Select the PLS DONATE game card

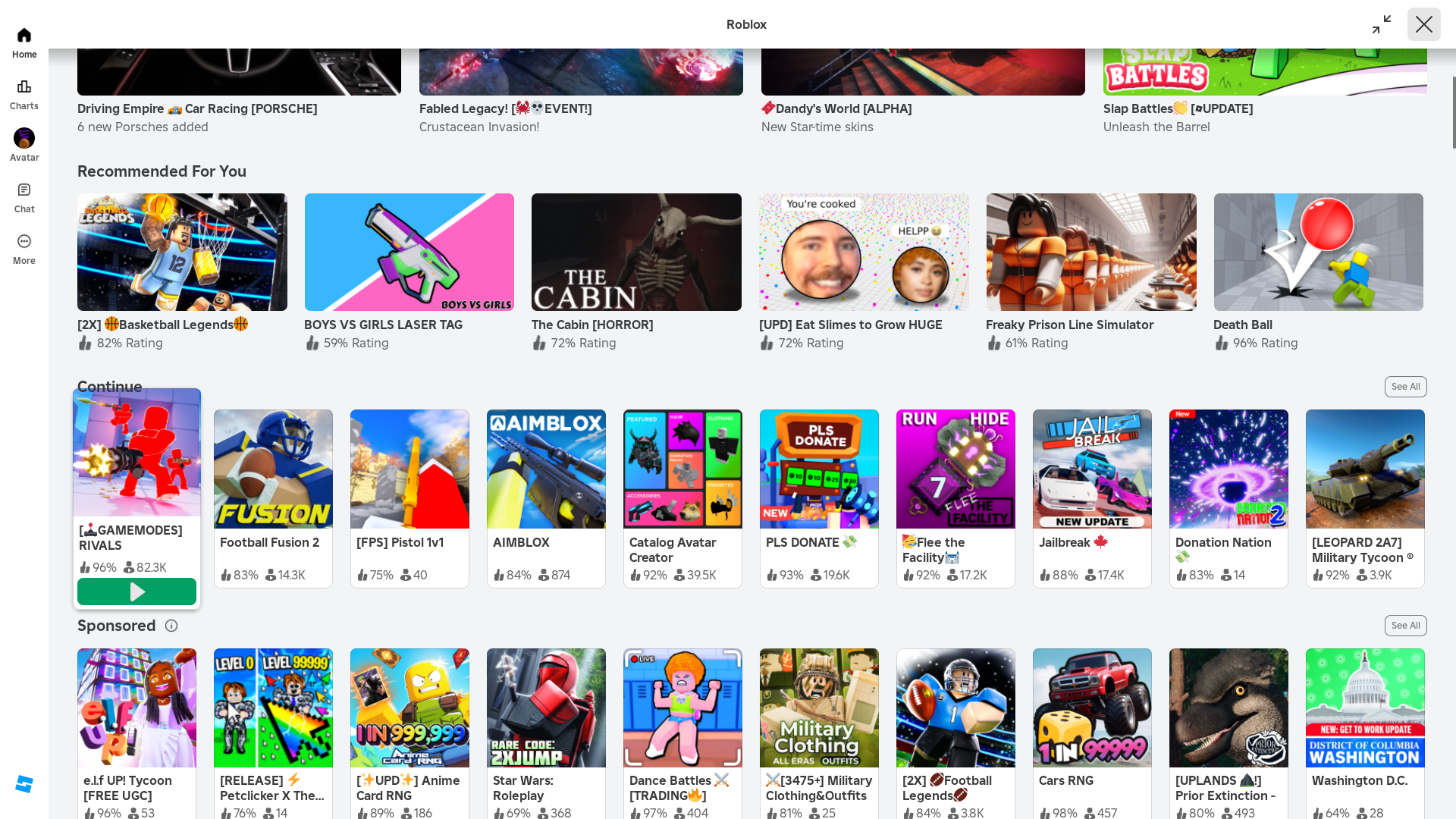click(818, 469)
